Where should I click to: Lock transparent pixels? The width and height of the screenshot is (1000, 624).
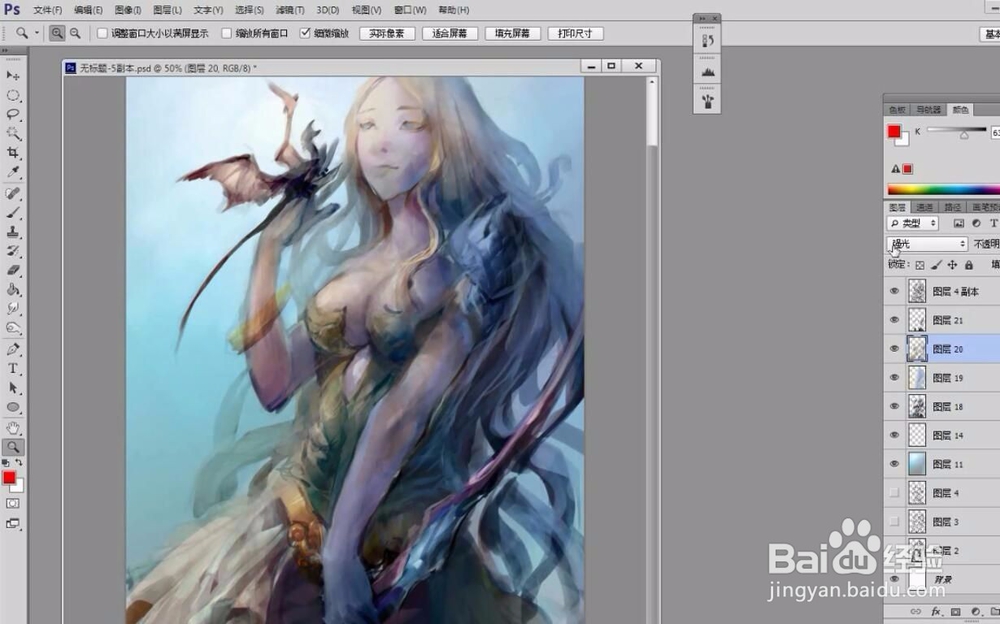920,265
